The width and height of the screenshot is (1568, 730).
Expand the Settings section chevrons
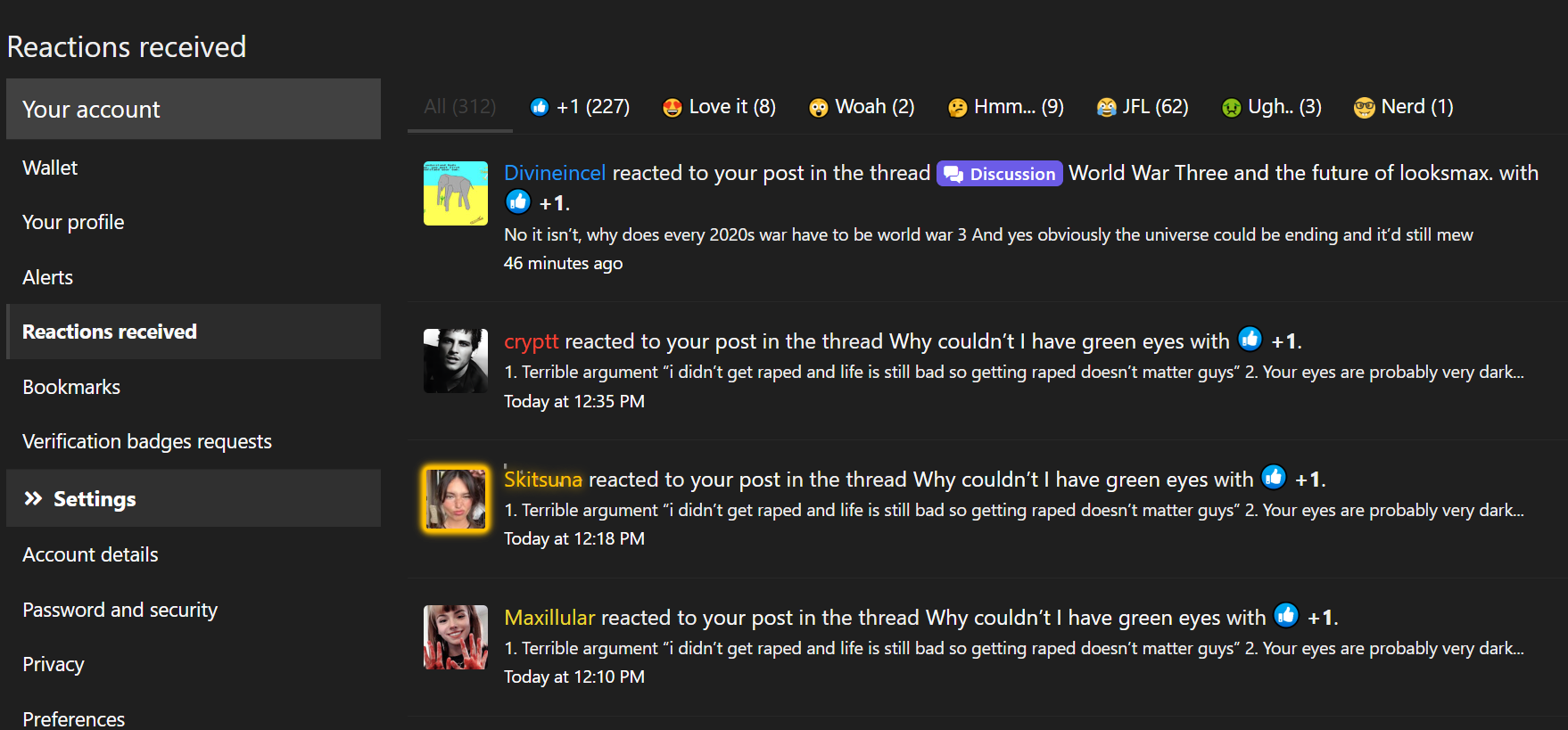33,498
